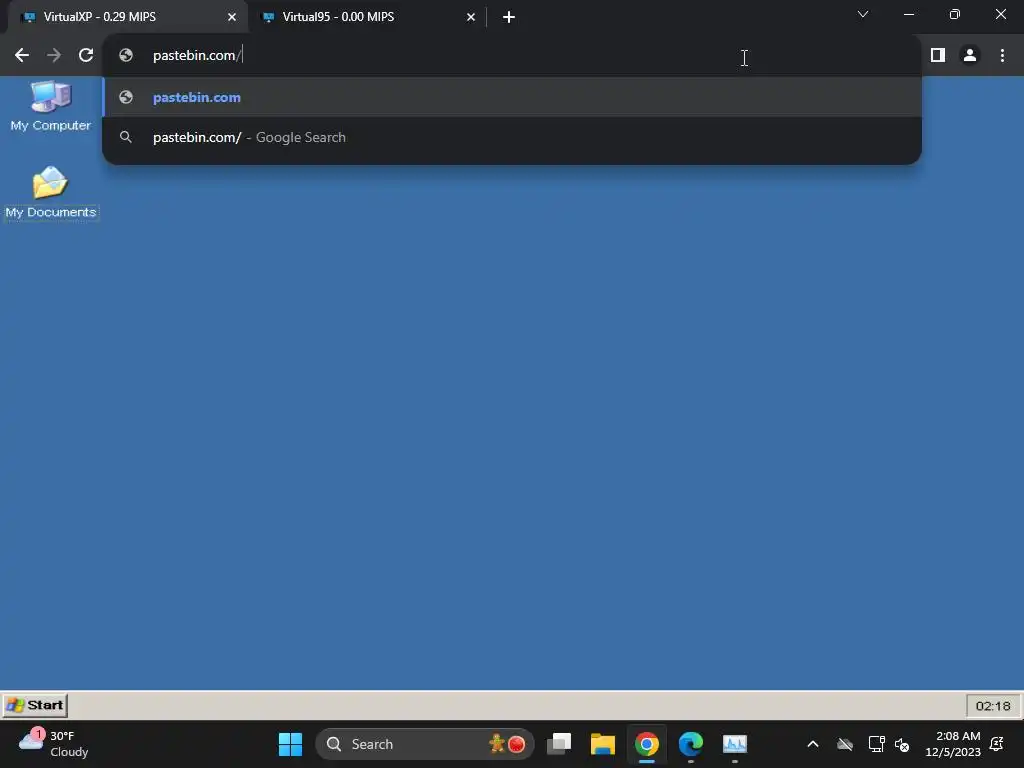This screenshot has height=768, width=1024.
Task: Open the Chrome three-dot menu
Action: [x=1002, y=56]
